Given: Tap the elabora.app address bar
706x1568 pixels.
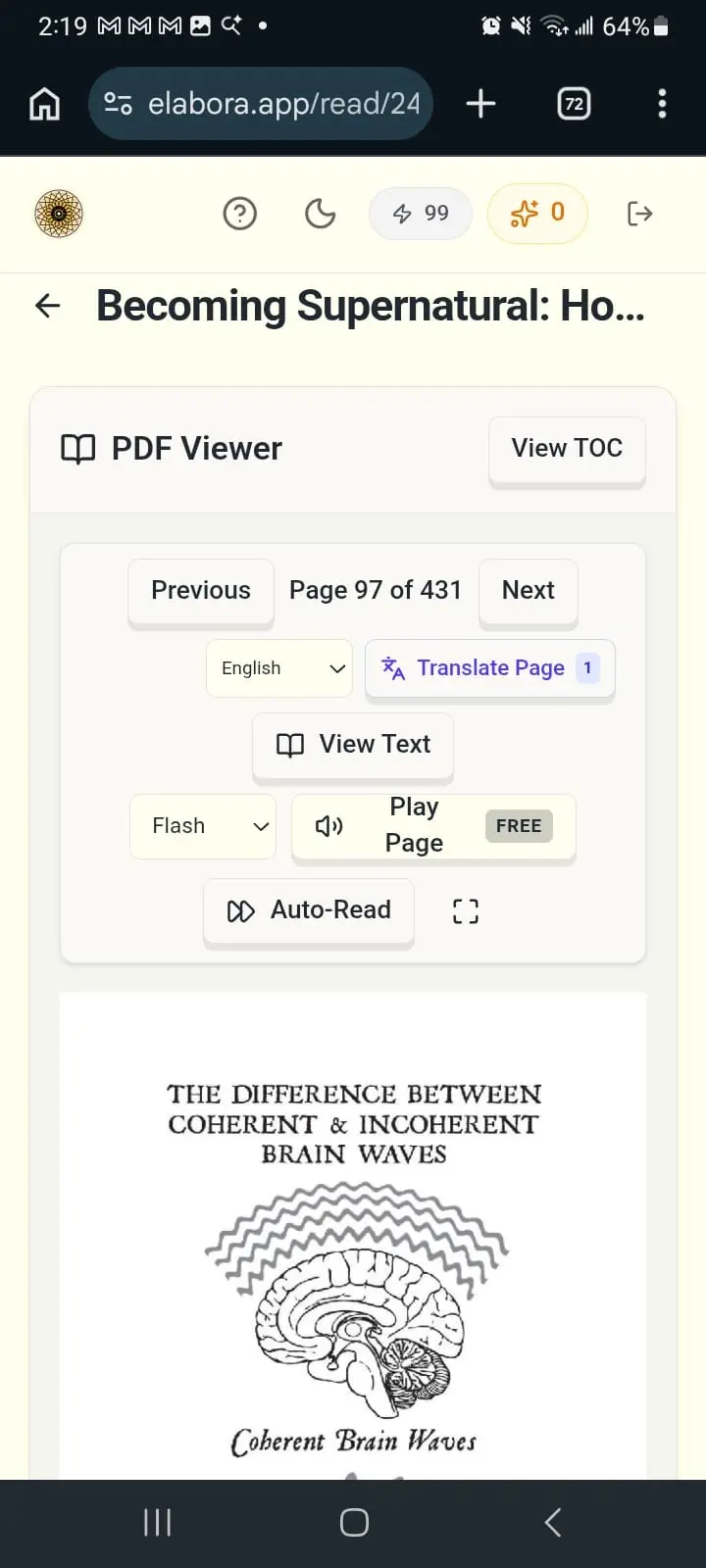Looking at the screenshot, I should coord(261,103).
